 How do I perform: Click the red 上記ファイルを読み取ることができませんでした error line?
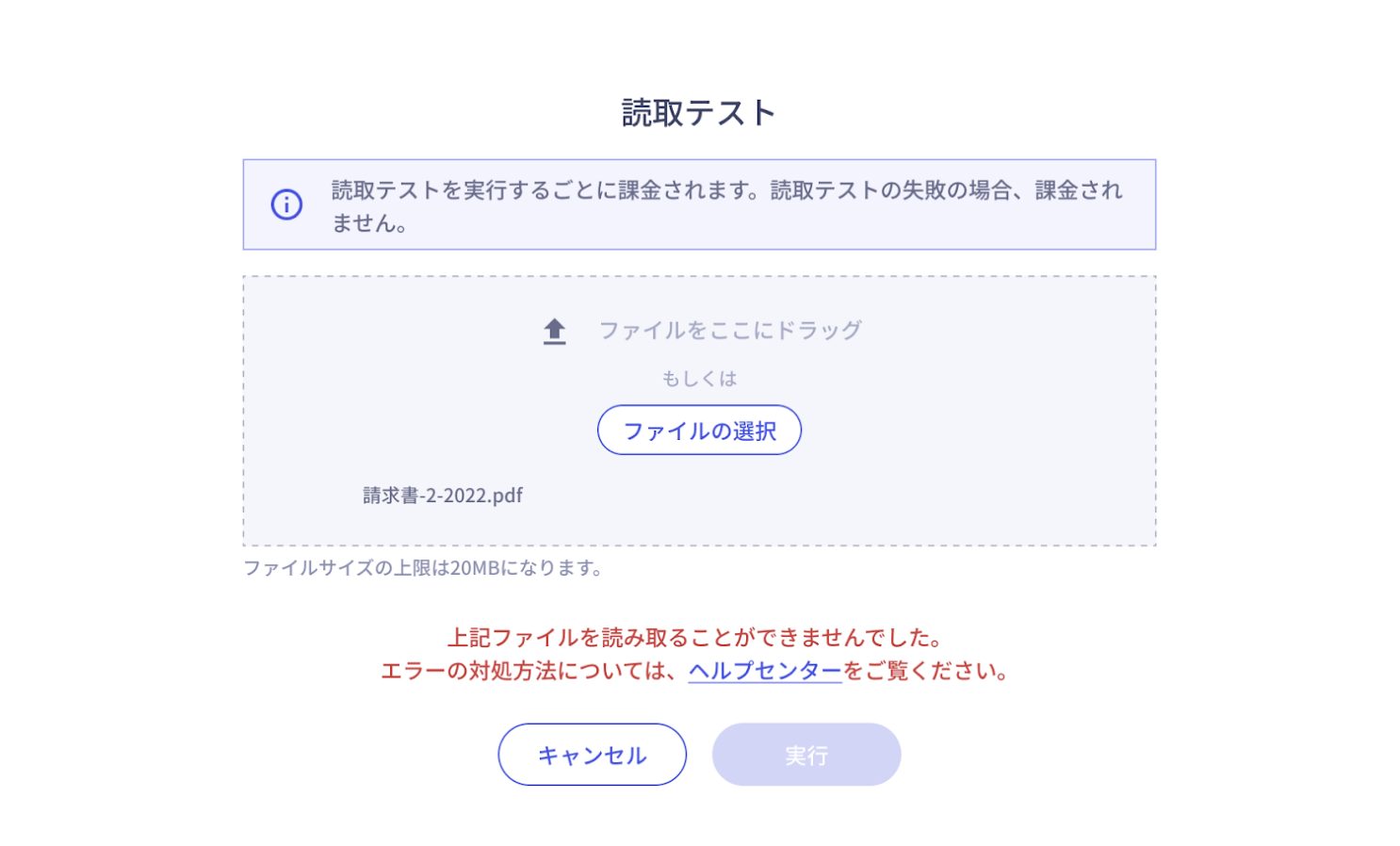point(695,638)
